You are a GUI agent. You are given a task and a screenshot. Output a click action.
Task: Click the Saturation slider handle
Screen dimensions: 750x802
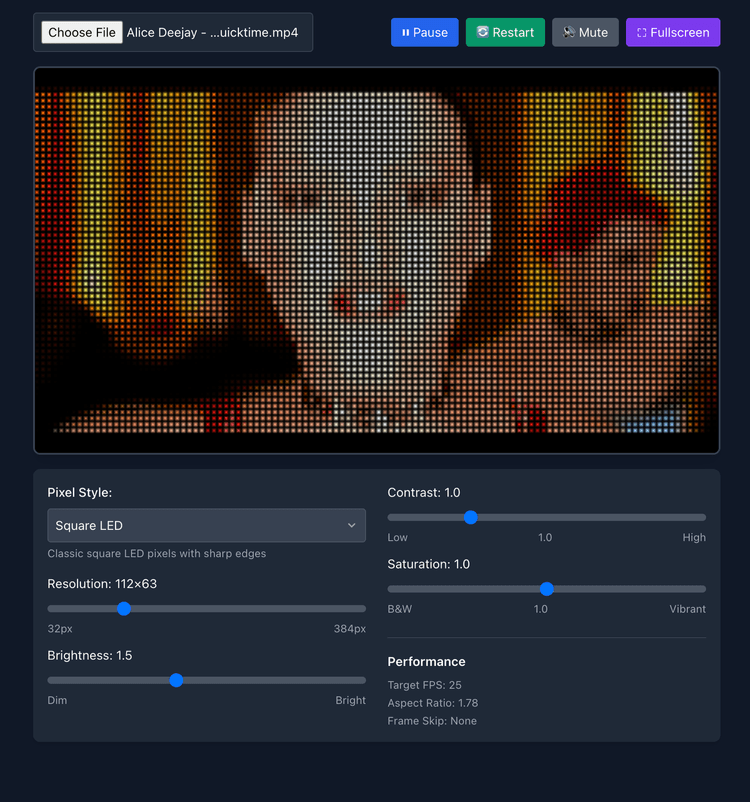point(546,589)
